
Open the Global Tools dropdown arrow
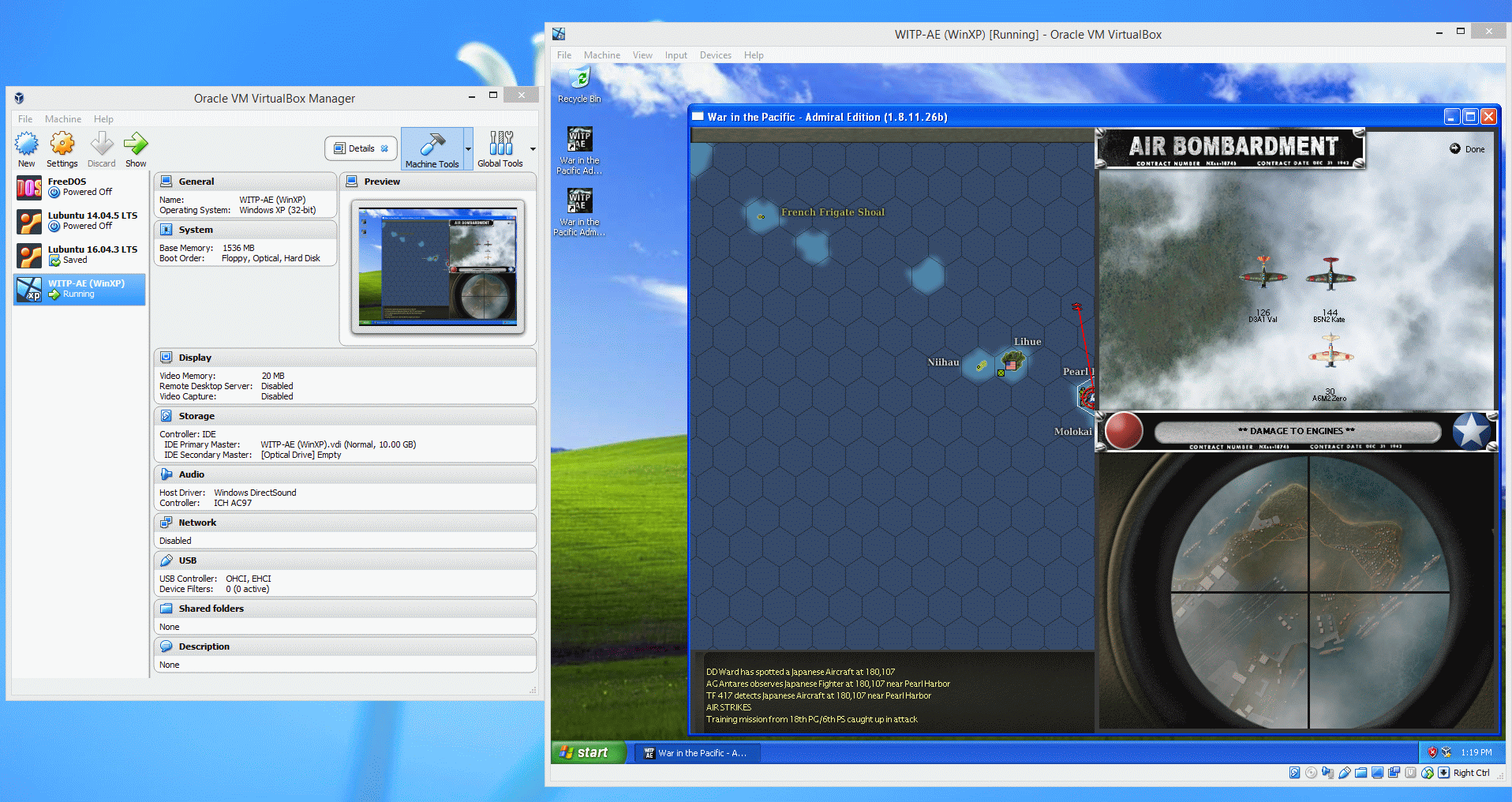click(x=533, y=149)
